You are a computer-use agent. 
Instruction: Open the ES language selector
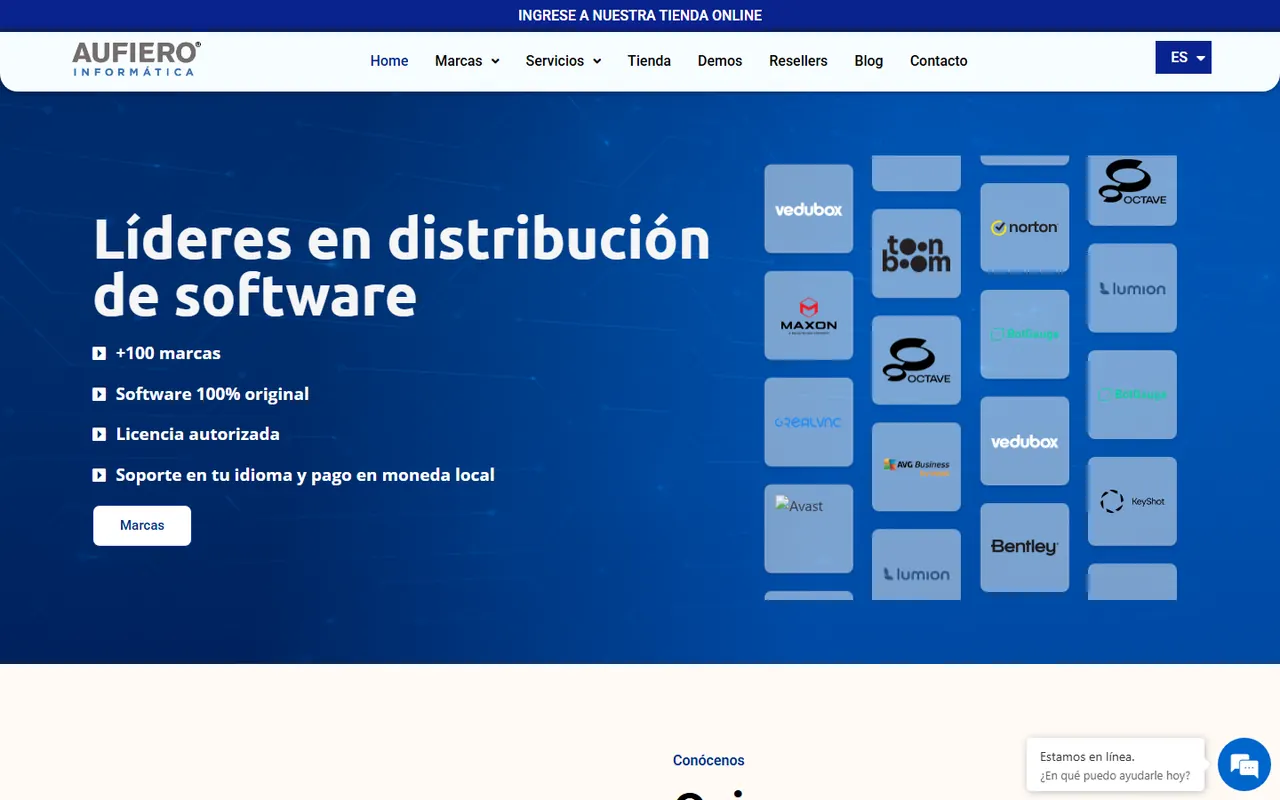(x=1183, y=58)
